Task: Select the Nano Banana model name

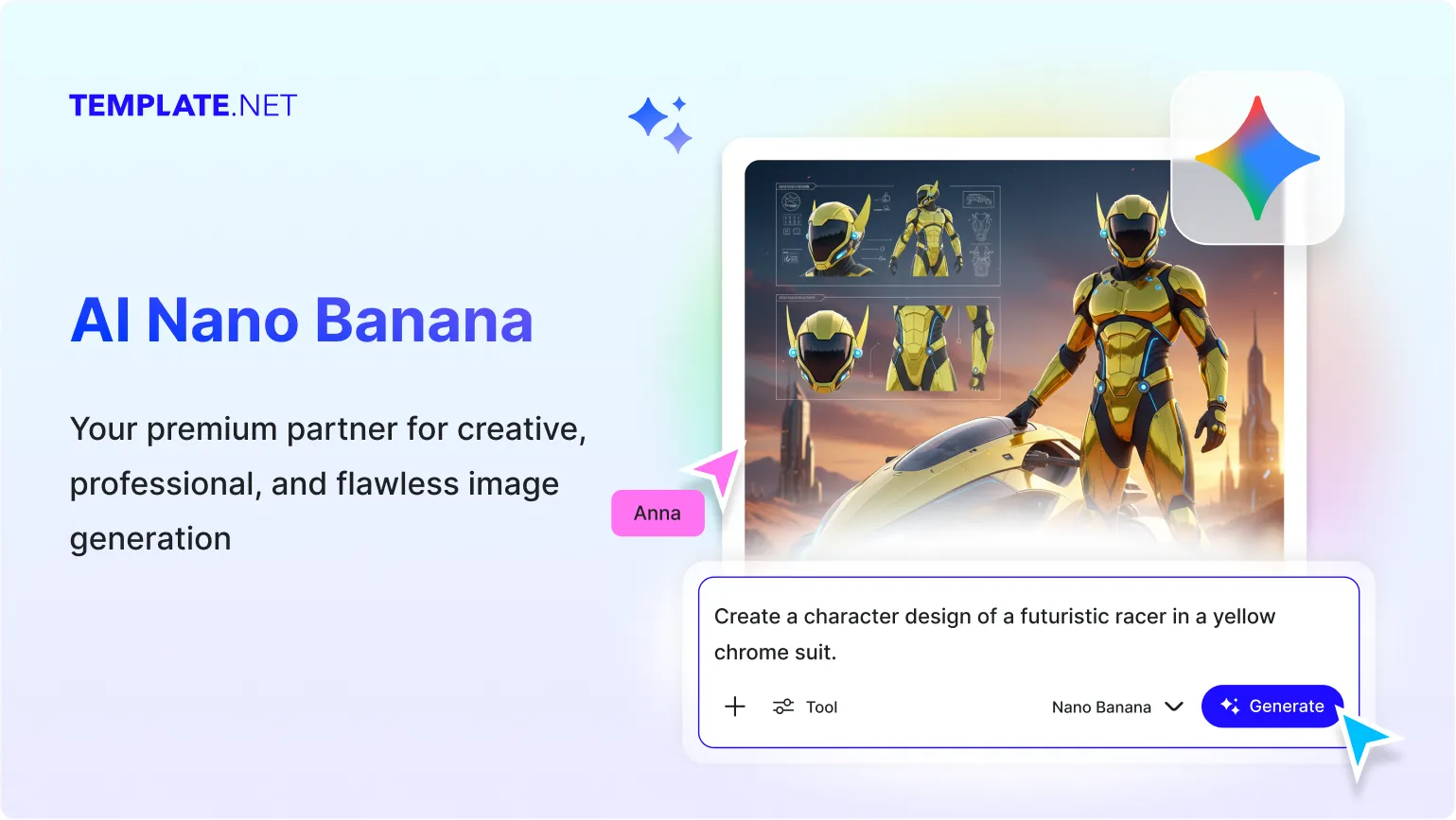Action: 1101,707
